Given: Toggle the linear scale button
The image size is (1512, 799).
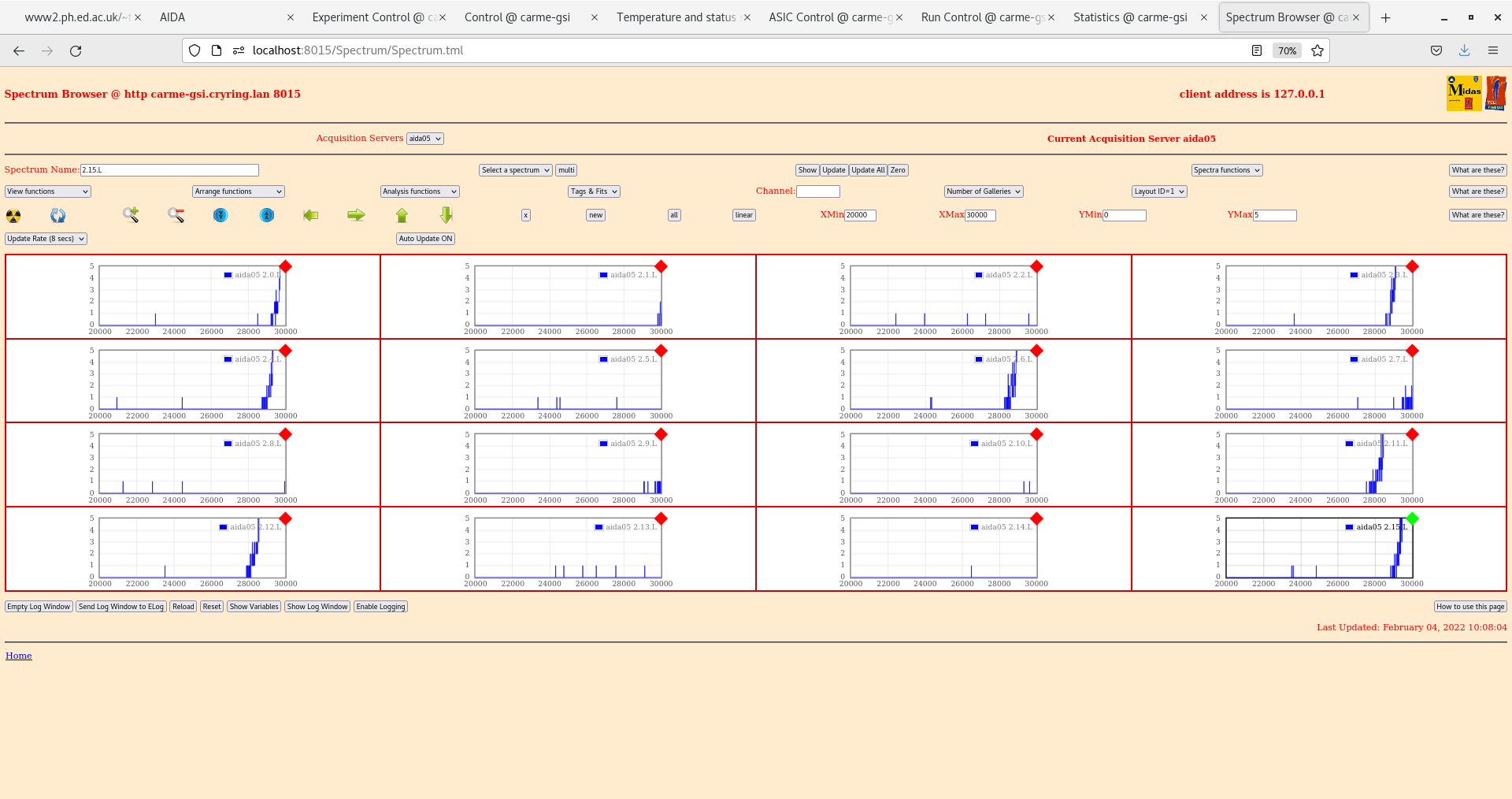Looking at the screenshot, I should [x=743, y=215].
